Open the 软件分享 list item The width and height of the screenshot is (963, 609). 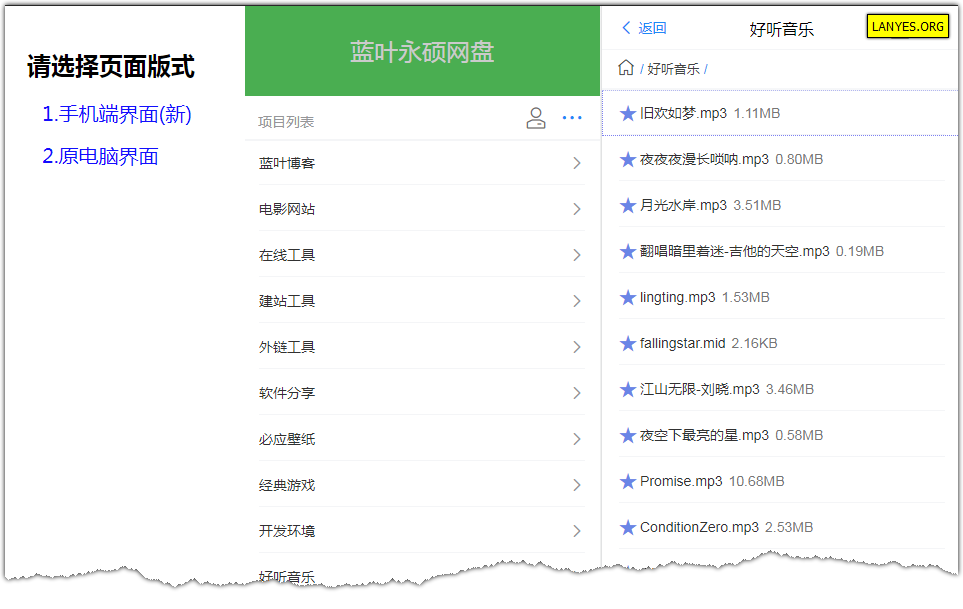(x=421, y=394)
